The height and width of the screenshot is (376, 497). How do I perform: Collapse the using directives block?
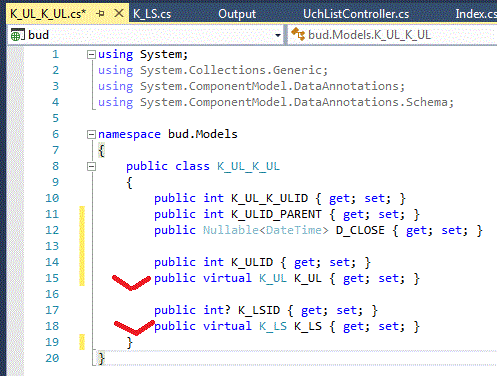pyautogui.click(x=91, y=54)
